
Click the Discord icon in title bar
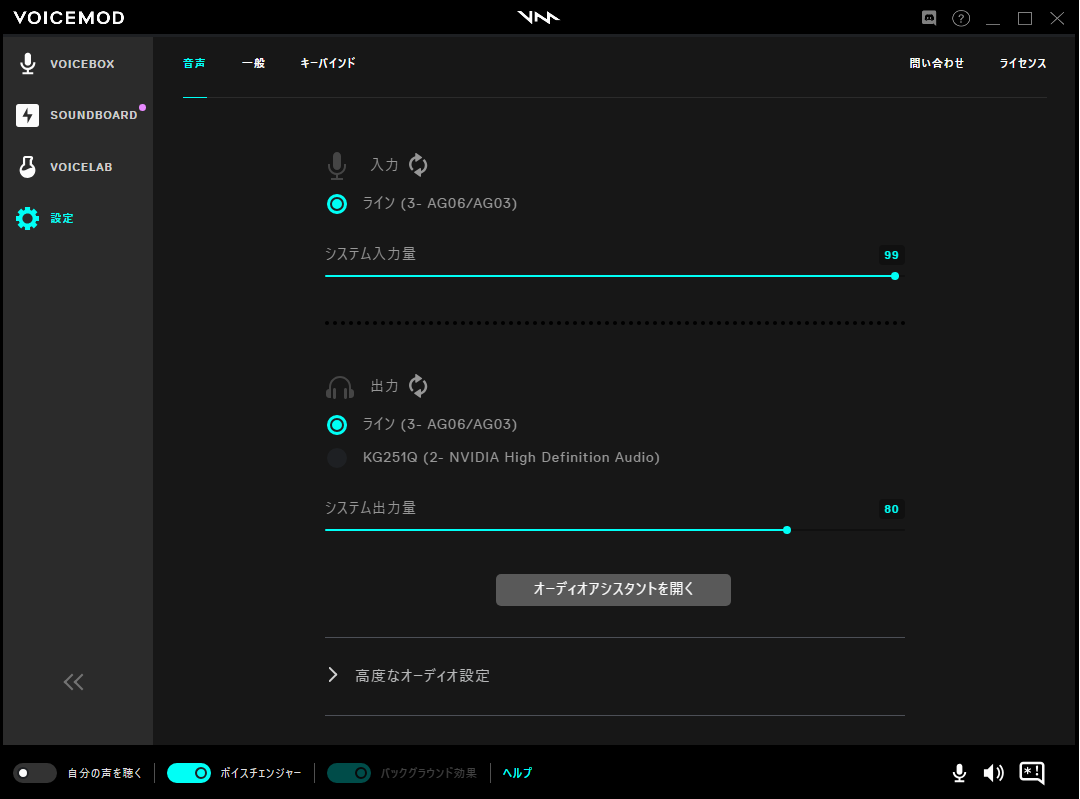coord(929,18)
